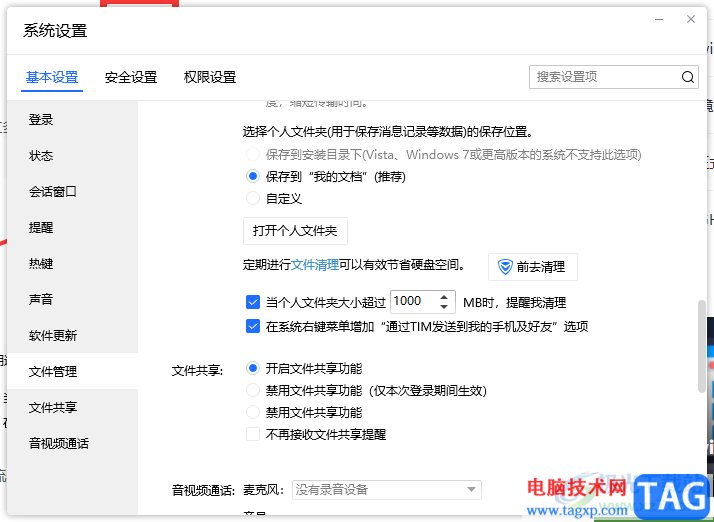Click the search magnifier icon

point(688,77)
